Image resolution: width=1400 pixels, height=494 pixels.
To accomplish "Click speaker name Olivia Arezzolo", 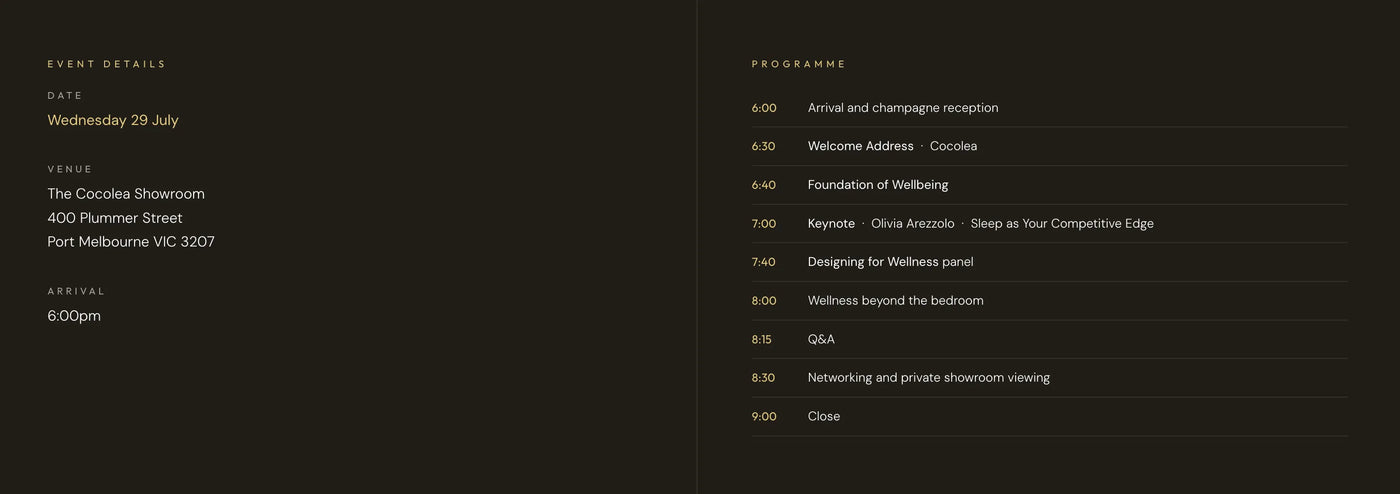I will click(x=913, y=224).
